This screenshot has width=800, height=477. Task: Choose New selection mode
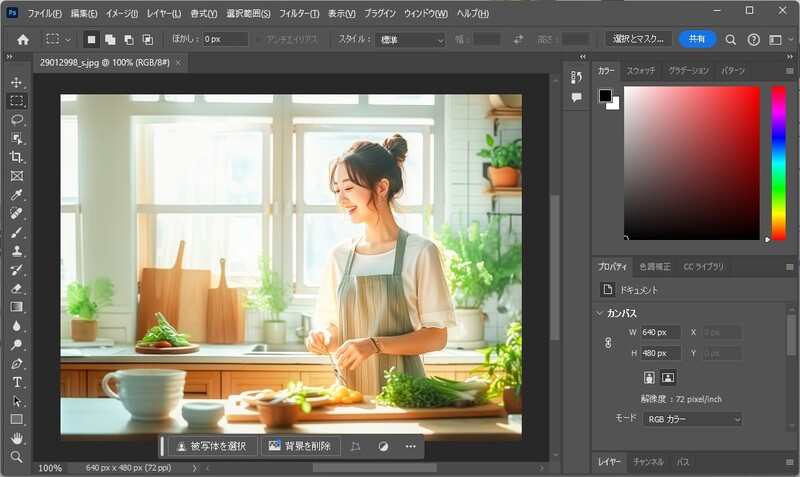(91, 39)
